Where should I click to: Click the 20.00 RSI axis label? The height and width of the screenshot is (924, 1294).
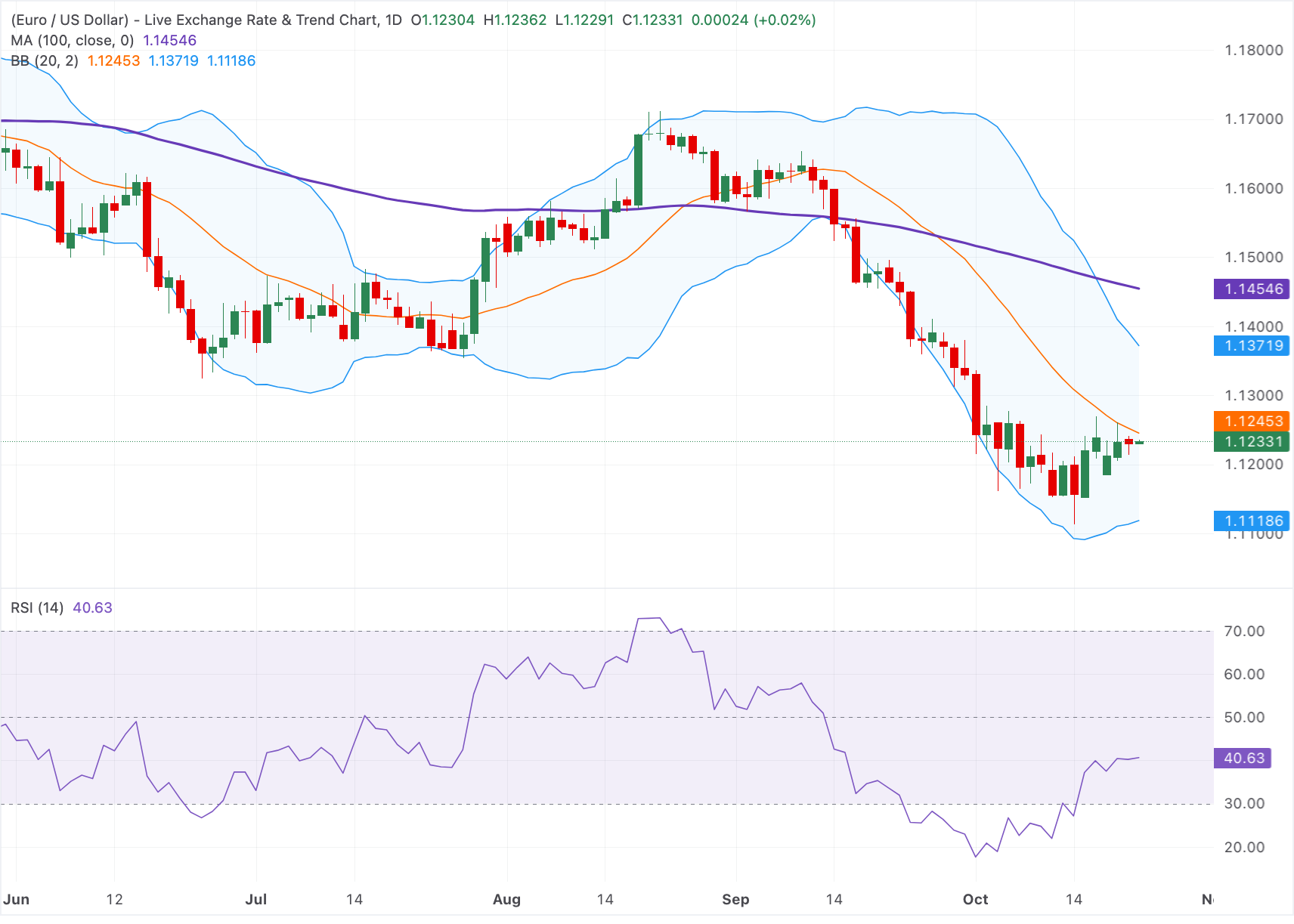(1244, 848)
